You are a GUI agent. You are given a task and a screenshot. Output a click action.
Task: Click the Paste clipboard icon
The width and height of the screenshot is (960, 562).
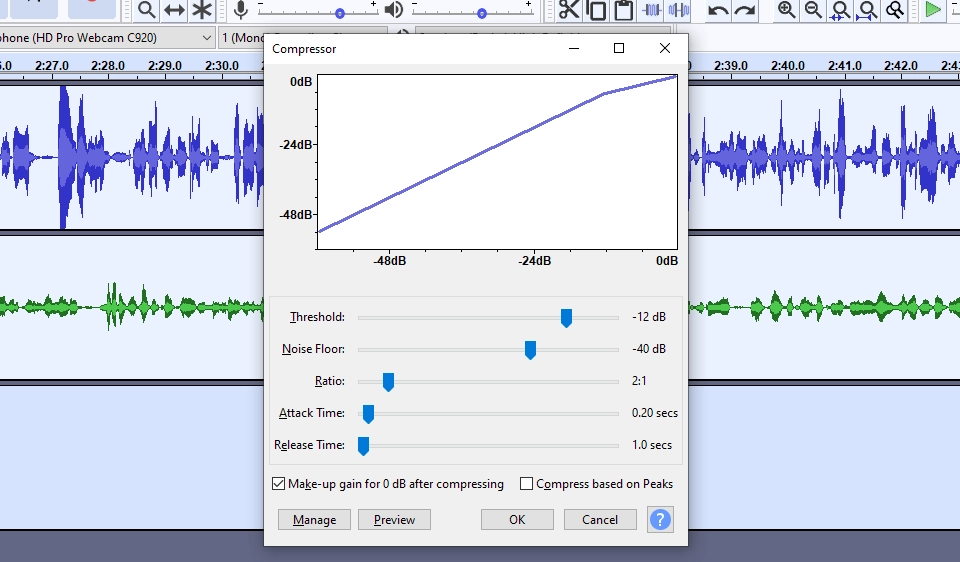[624, 10]
